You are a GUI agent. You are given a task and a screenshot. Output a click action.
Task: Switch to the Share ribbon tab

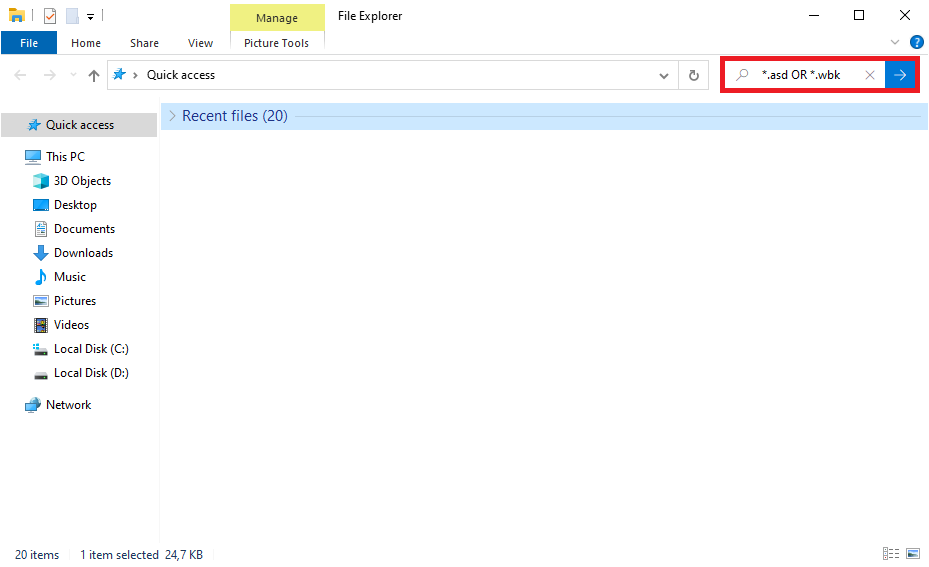click(144, 43)
